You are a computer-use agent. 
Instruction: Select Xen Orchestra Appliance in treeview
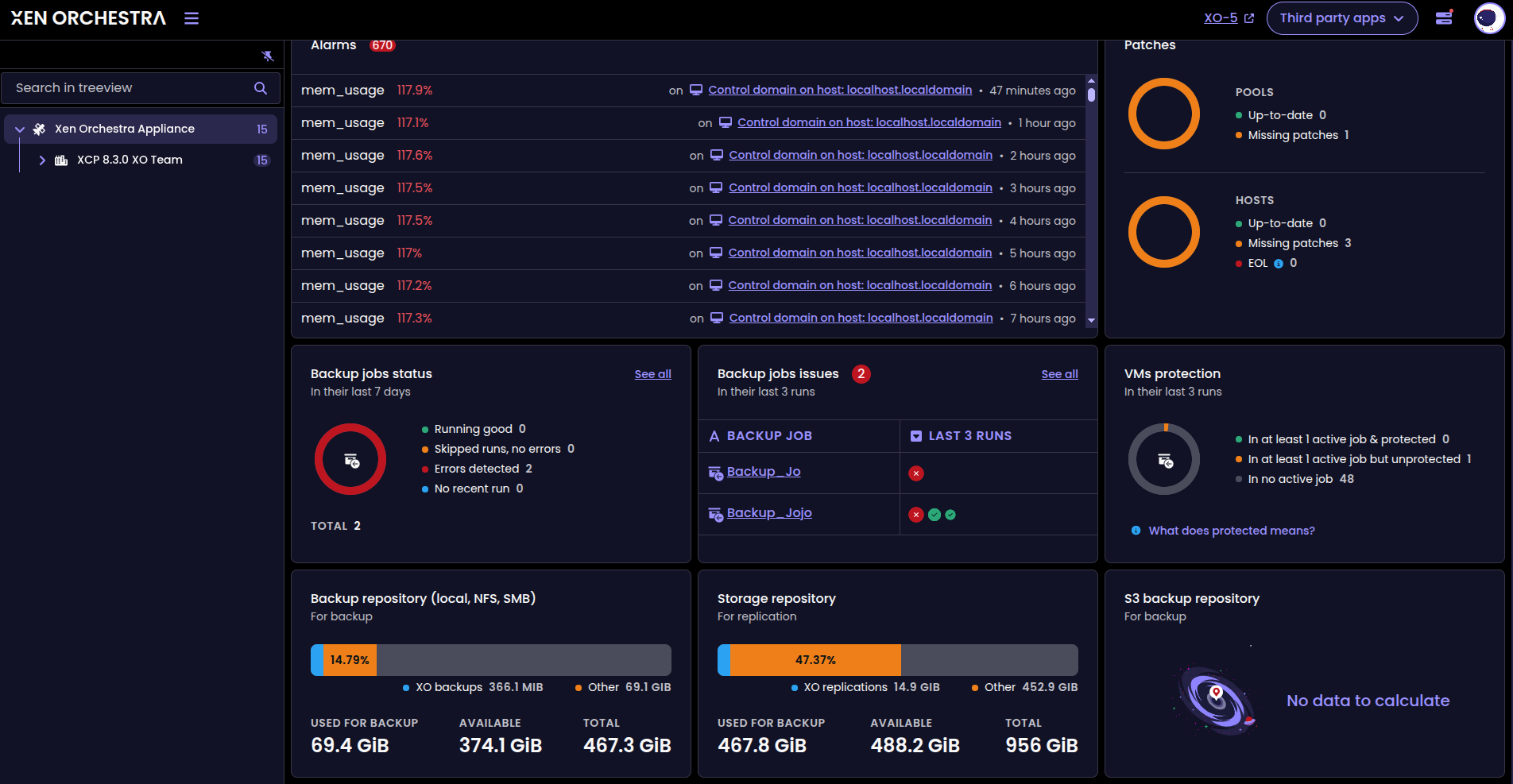(125, 129)
